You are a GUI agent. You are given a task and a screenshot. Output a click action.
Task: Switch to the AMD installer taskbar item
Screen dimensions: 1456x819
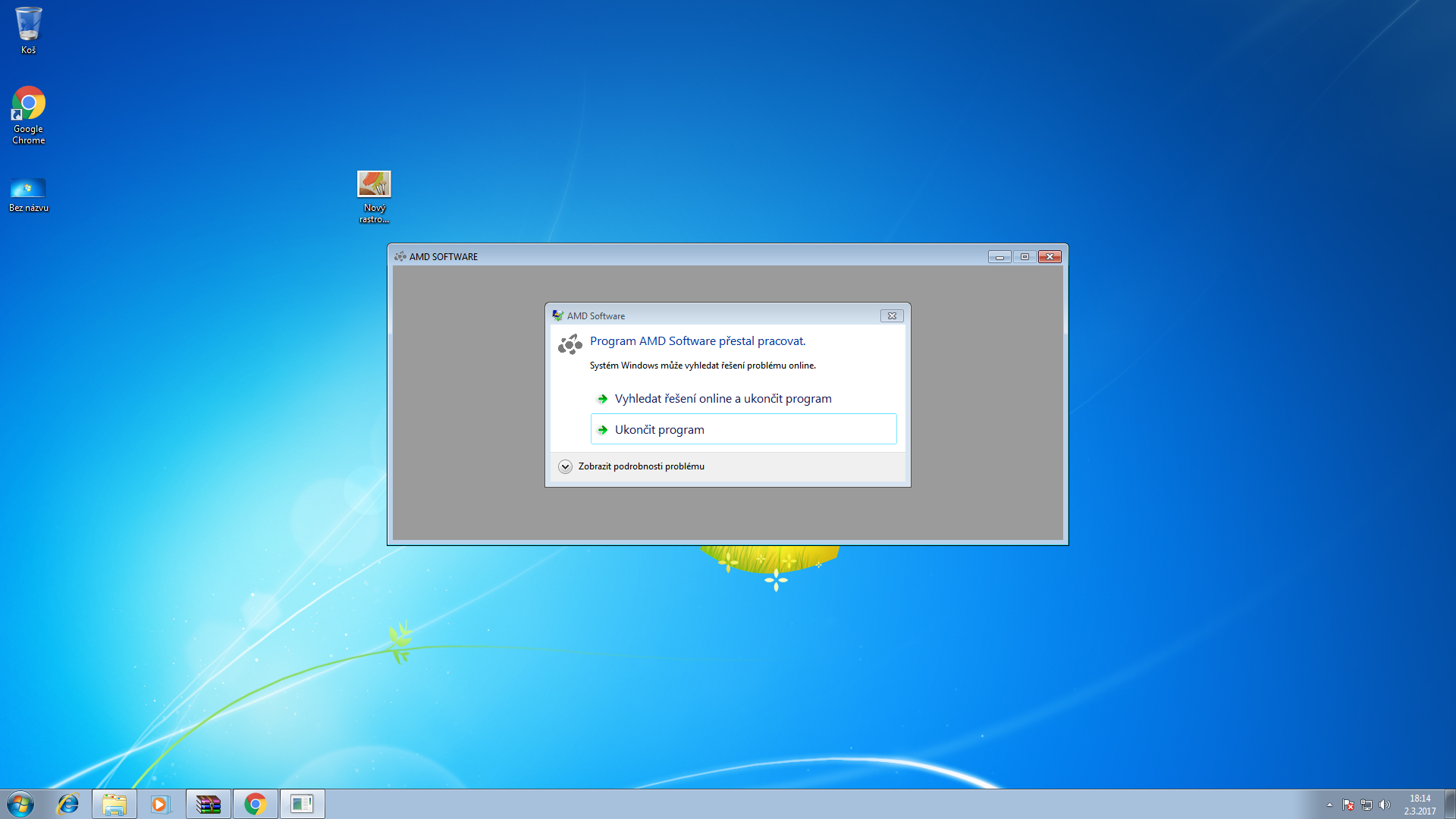pos(303,804)
